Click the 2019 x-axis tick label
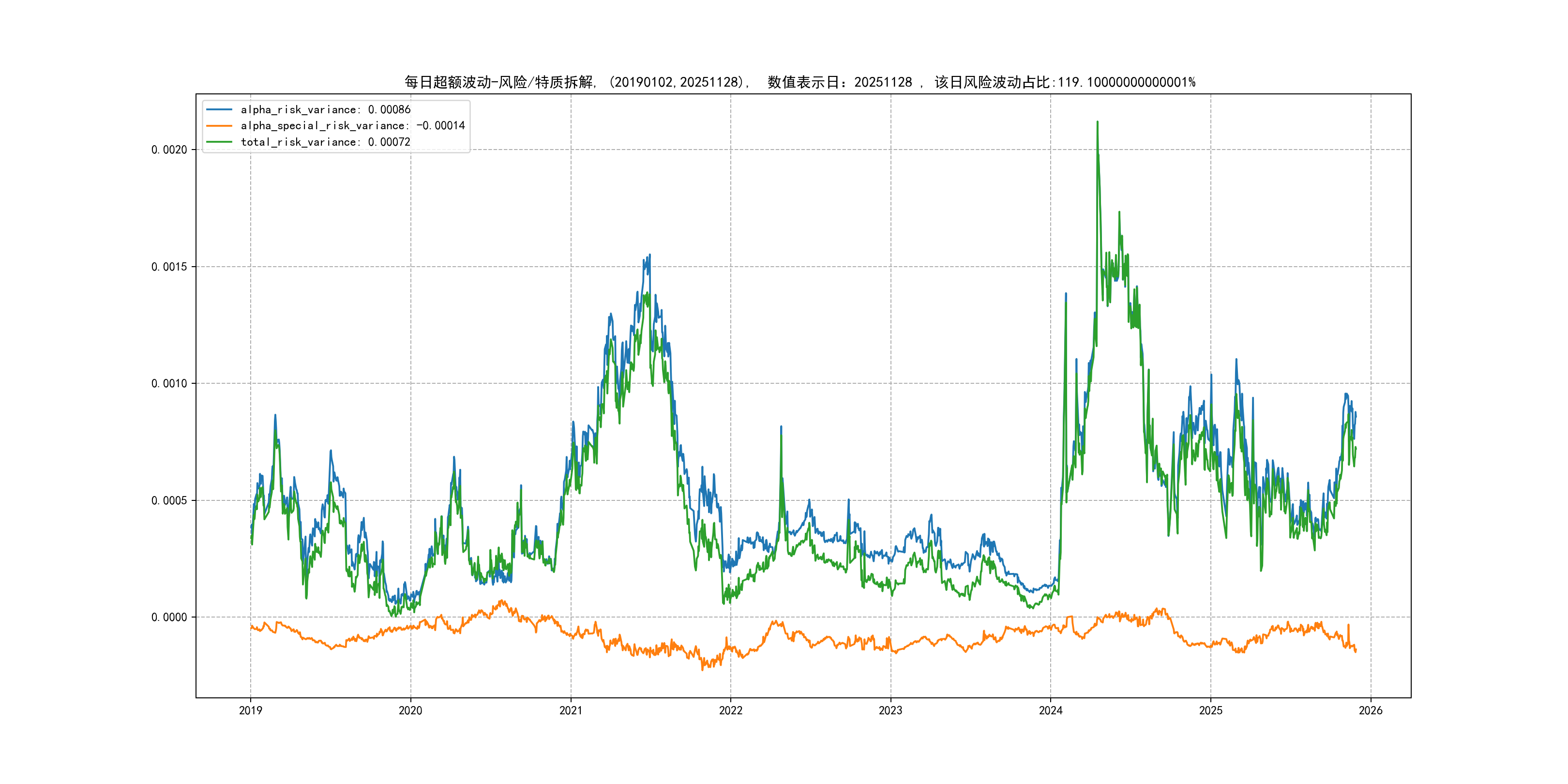Image resolution: width=1568 pixels, height=784 pixels. click(250, 710)
